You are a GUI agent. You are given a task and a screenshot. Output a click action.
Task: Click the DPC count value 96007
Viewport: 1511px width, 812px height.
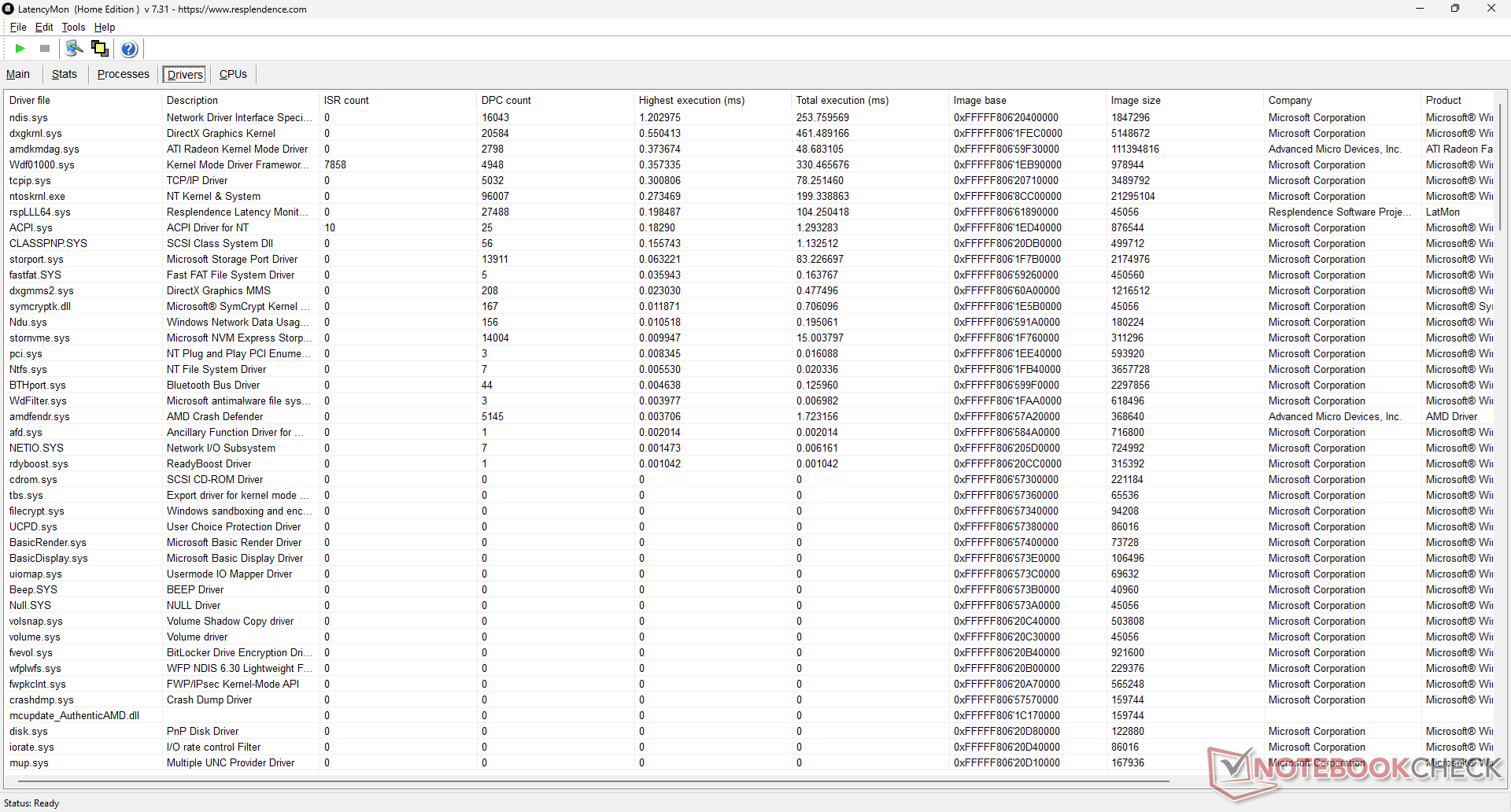[x=495, y=196]
